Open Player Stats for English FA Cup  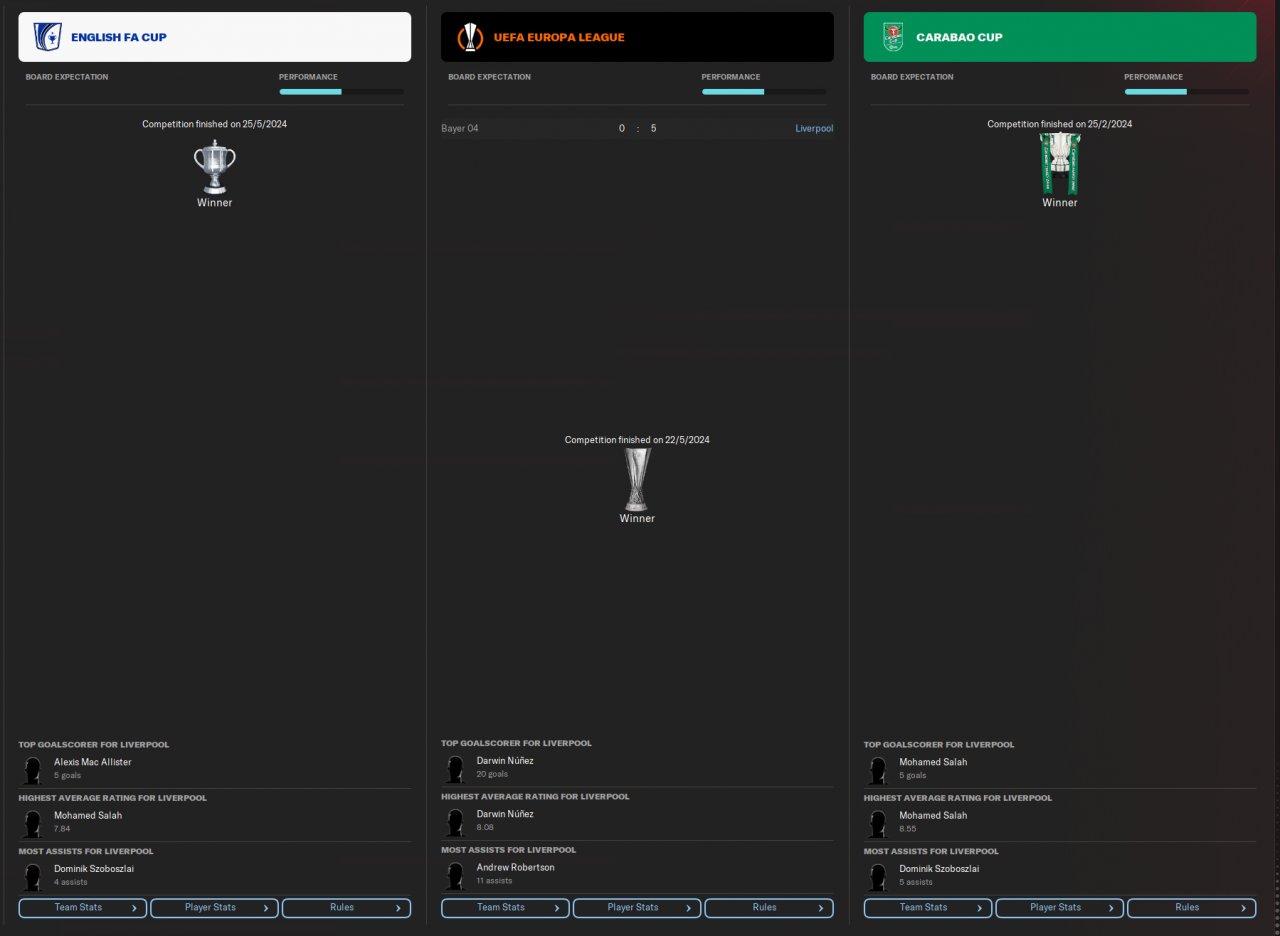(214, 908)
